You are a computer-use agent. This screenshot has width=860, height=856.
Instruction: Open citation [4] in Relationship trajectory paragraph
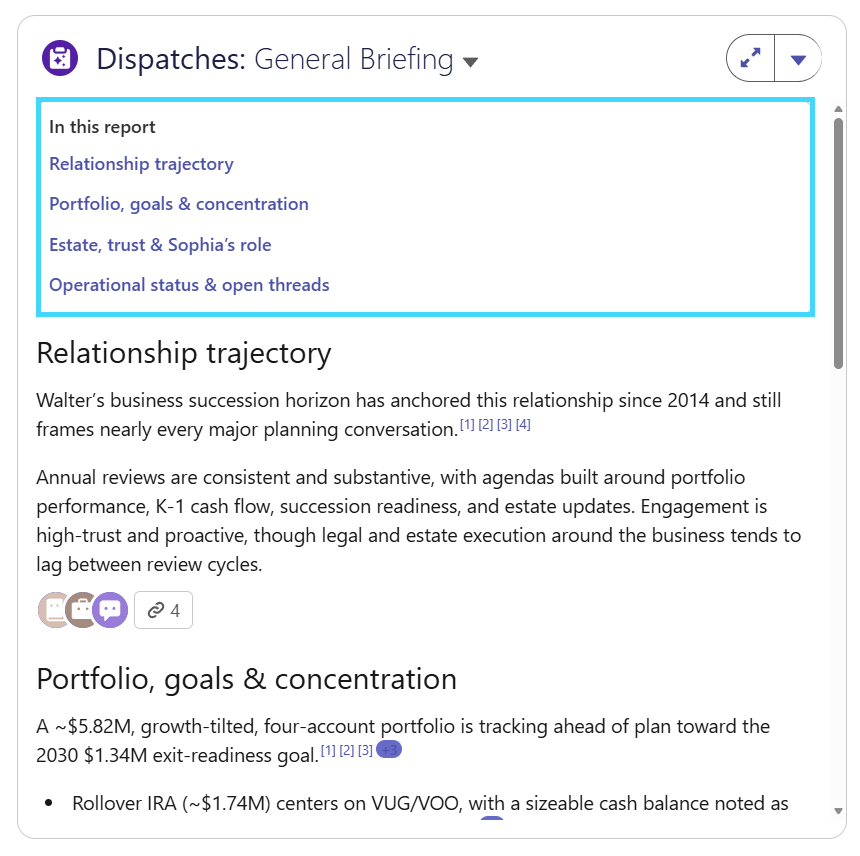(x=523, y=424)
